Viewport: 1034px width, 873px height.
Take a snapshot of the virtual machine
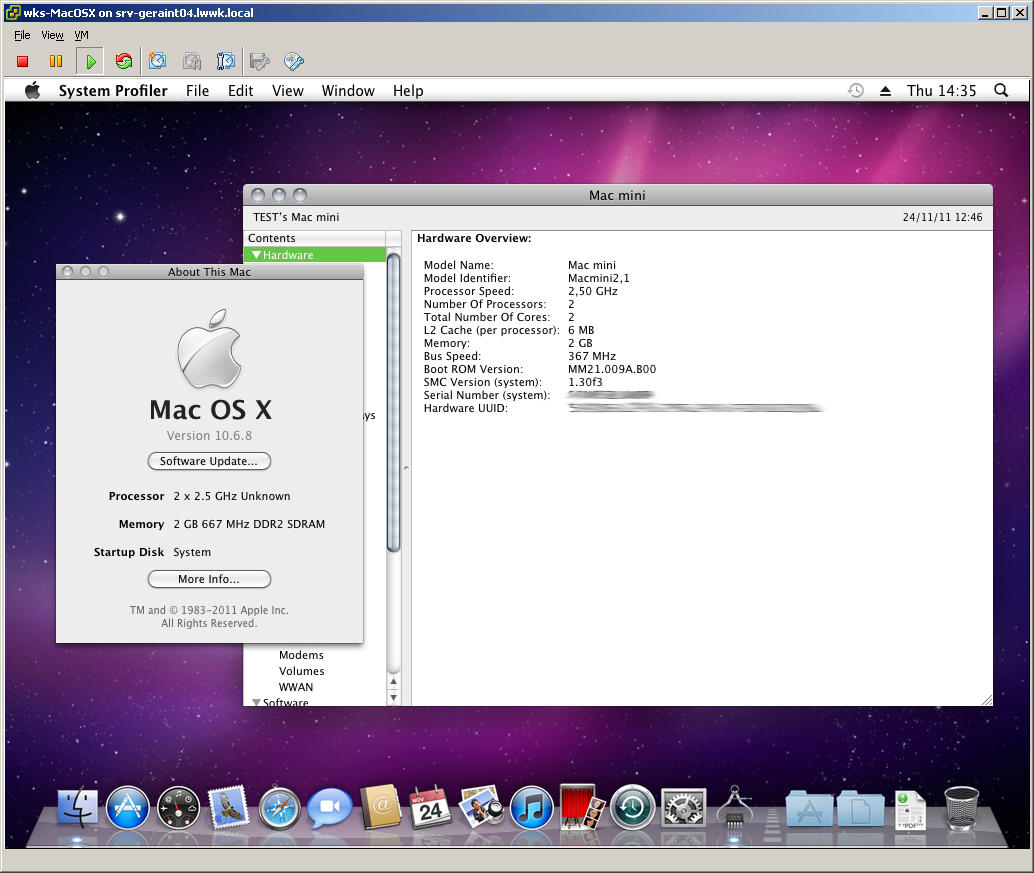[x=157, y=61]
